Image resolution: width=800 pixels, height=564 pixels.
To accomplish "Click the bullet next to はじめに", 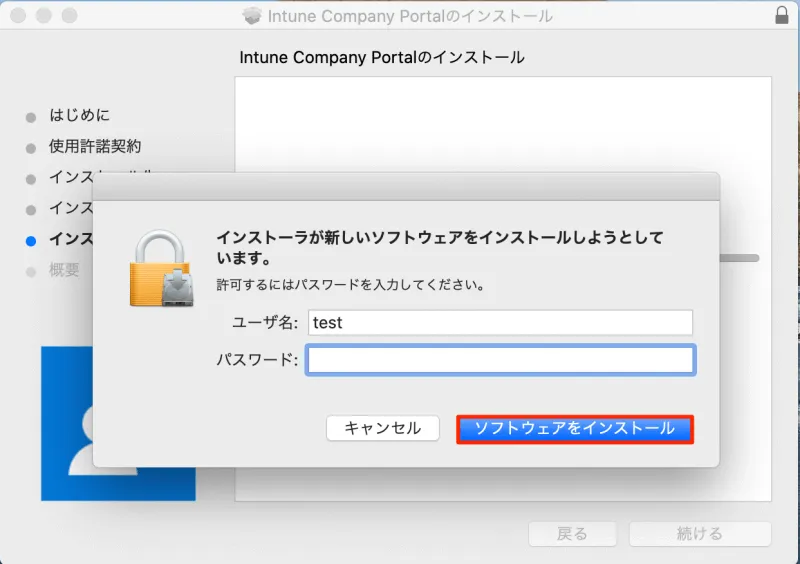I will point(31,117).
